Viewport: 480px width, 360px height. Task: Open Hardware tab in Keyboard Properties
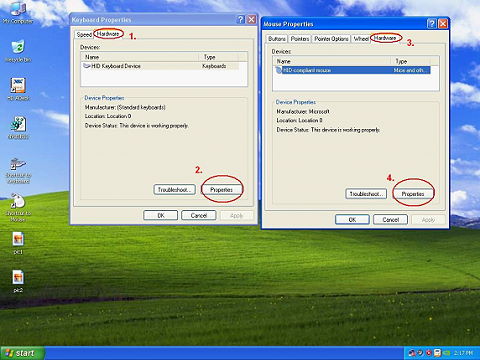point(108,34)
